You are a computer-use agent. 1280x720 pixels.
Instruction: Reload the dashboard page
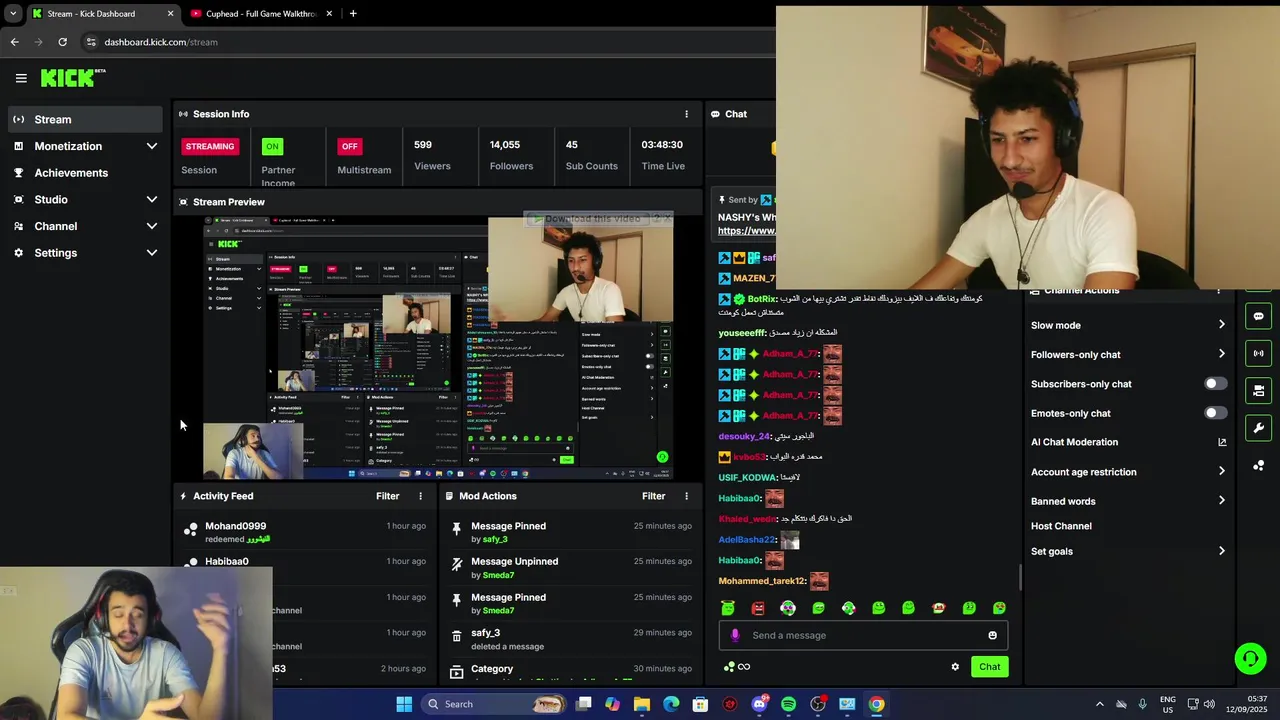click(x=62, y=42)
